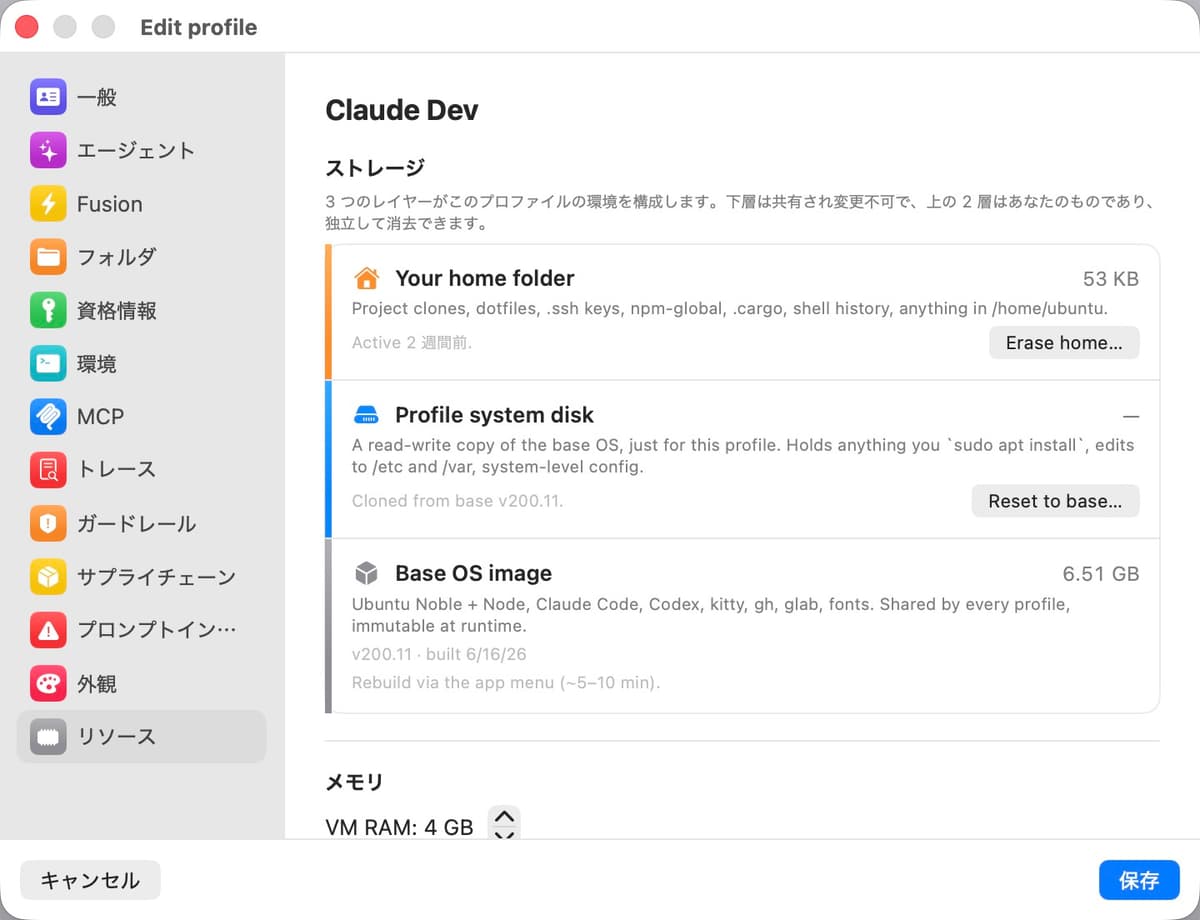Image resolution: width=1200 pixels, height=920 pixels.
Task: Click the Your home folder title
Action: 485,278
